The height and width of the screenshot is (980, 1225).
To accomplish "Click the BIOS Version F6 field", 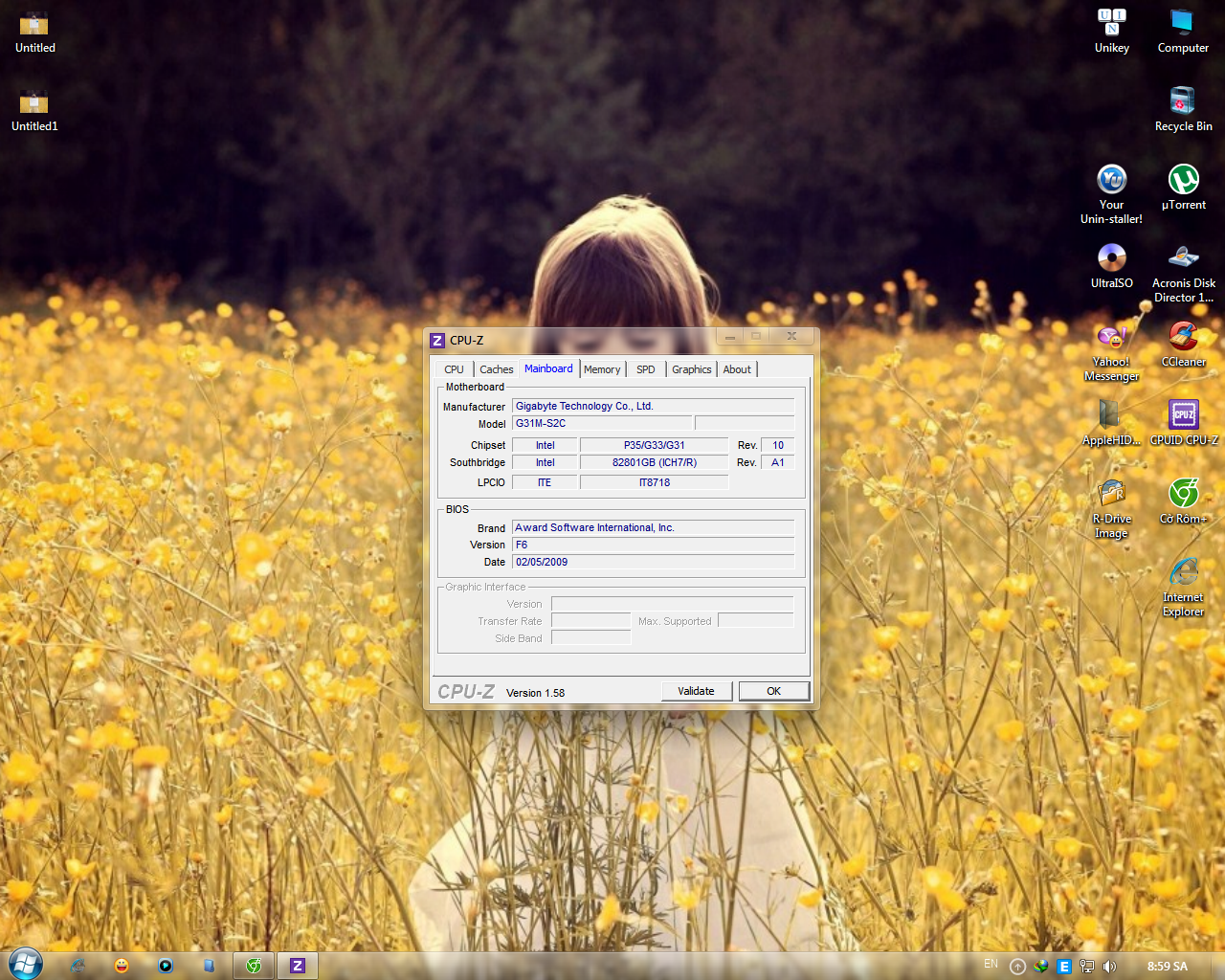I will pos(654,545).
